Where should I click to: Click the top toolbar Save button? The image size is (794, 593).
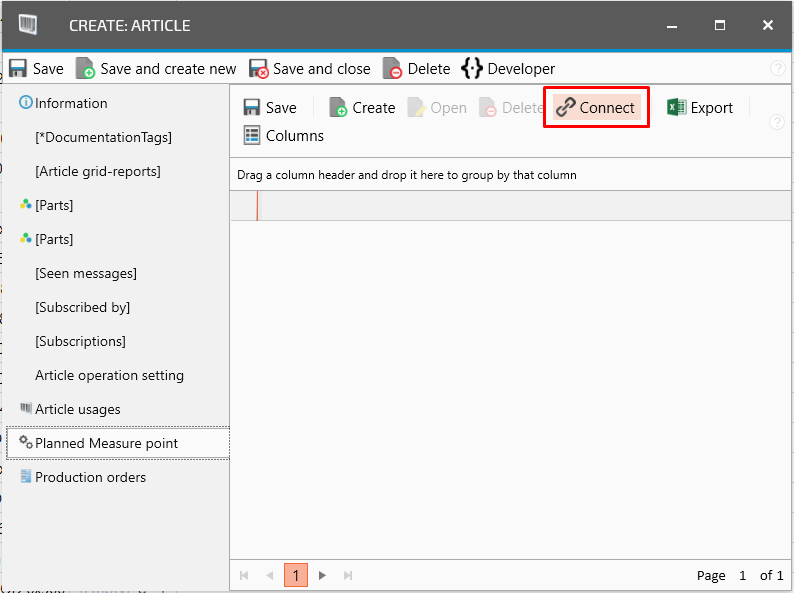point(36,69)
